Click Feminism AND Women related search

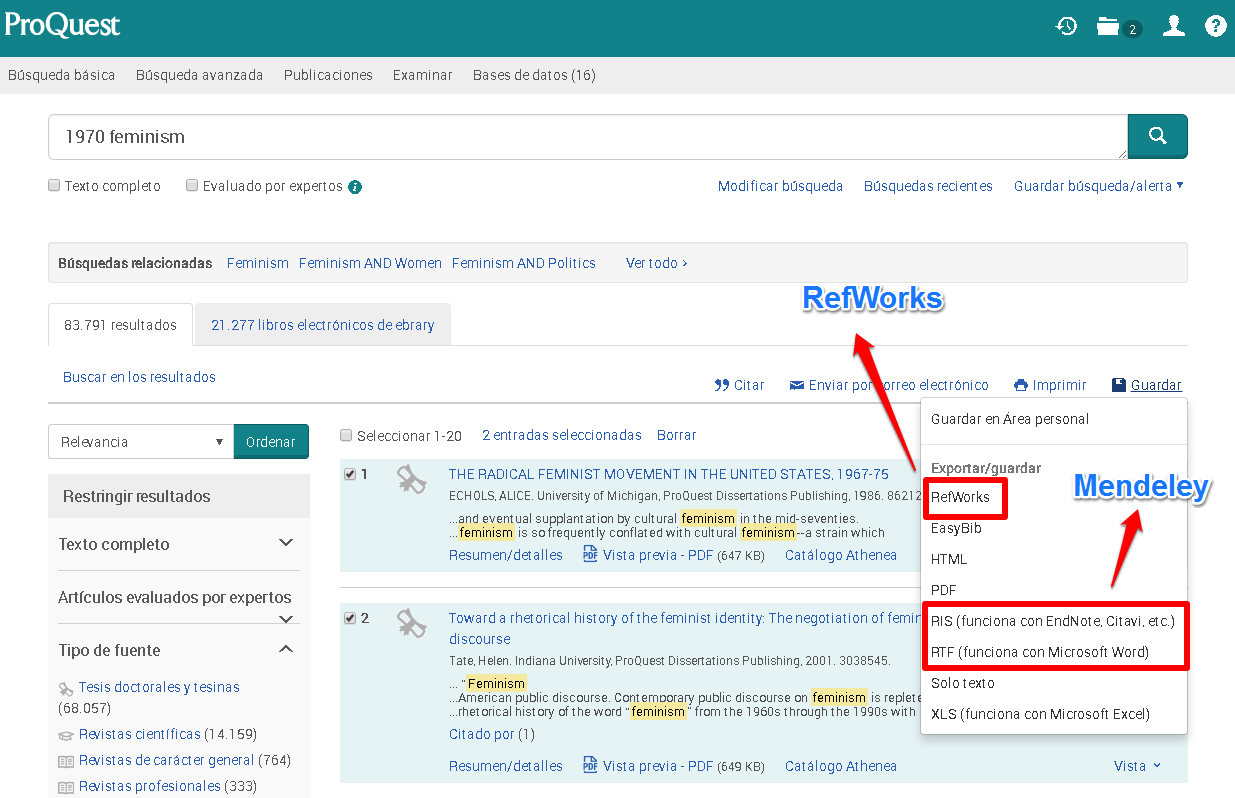370,263
